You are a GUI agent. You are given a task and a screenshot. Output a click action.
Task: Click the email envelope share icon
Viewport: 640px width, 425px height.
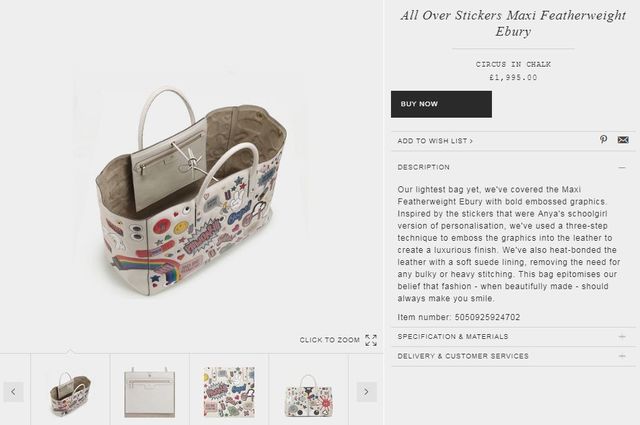click(x=623, y=140)
